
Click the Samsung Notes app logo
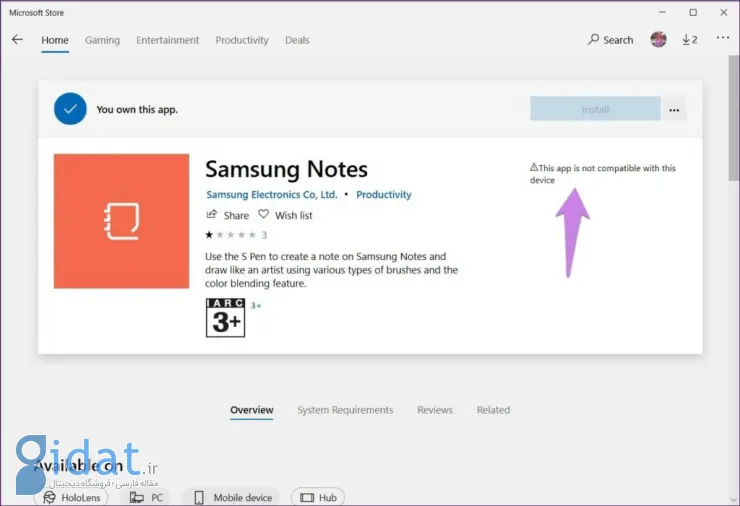[121, 221]
